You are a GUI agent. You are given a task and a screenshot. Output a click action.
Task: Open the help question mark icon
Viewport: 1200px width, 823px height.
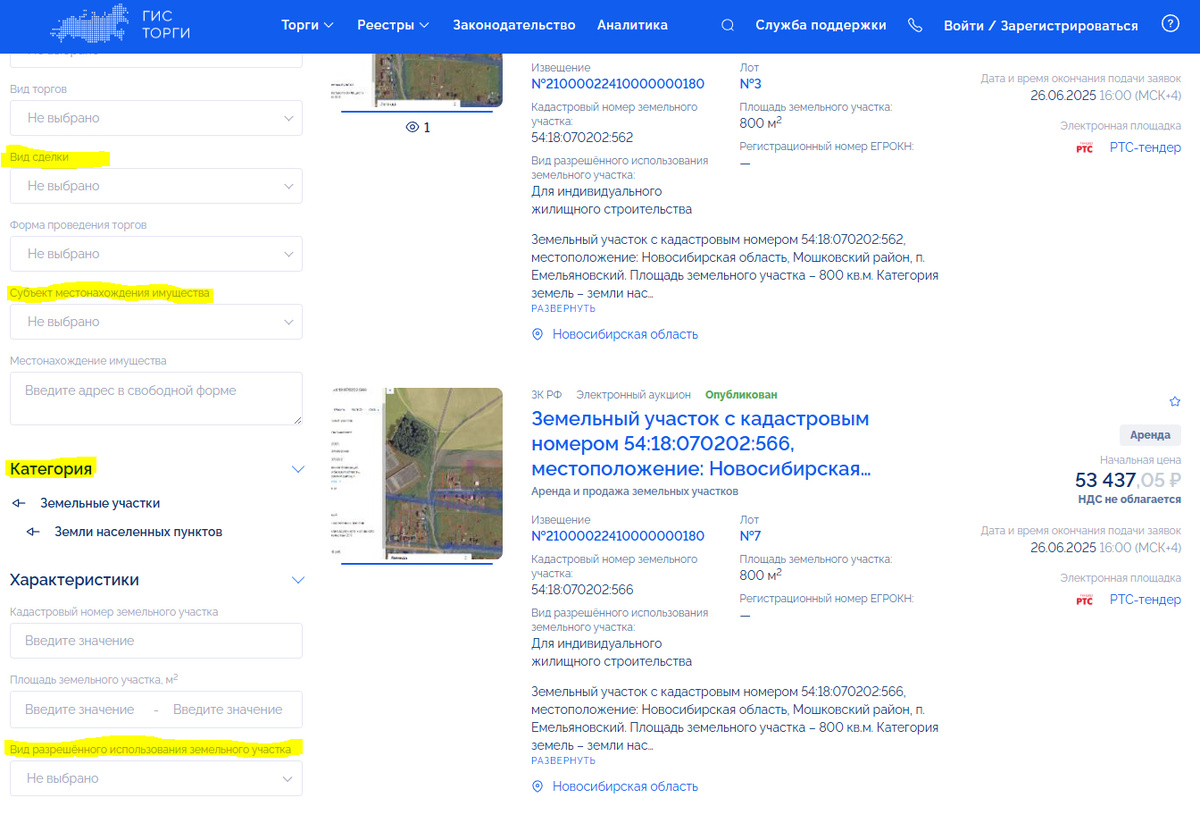pyautogui.click(x=1170, y=24)
